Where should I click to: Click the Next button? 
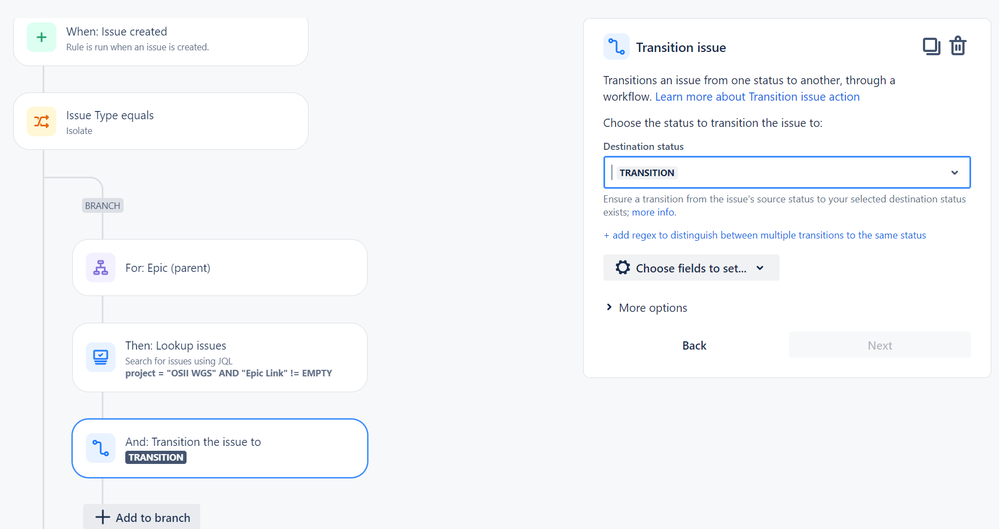[880, 345]
